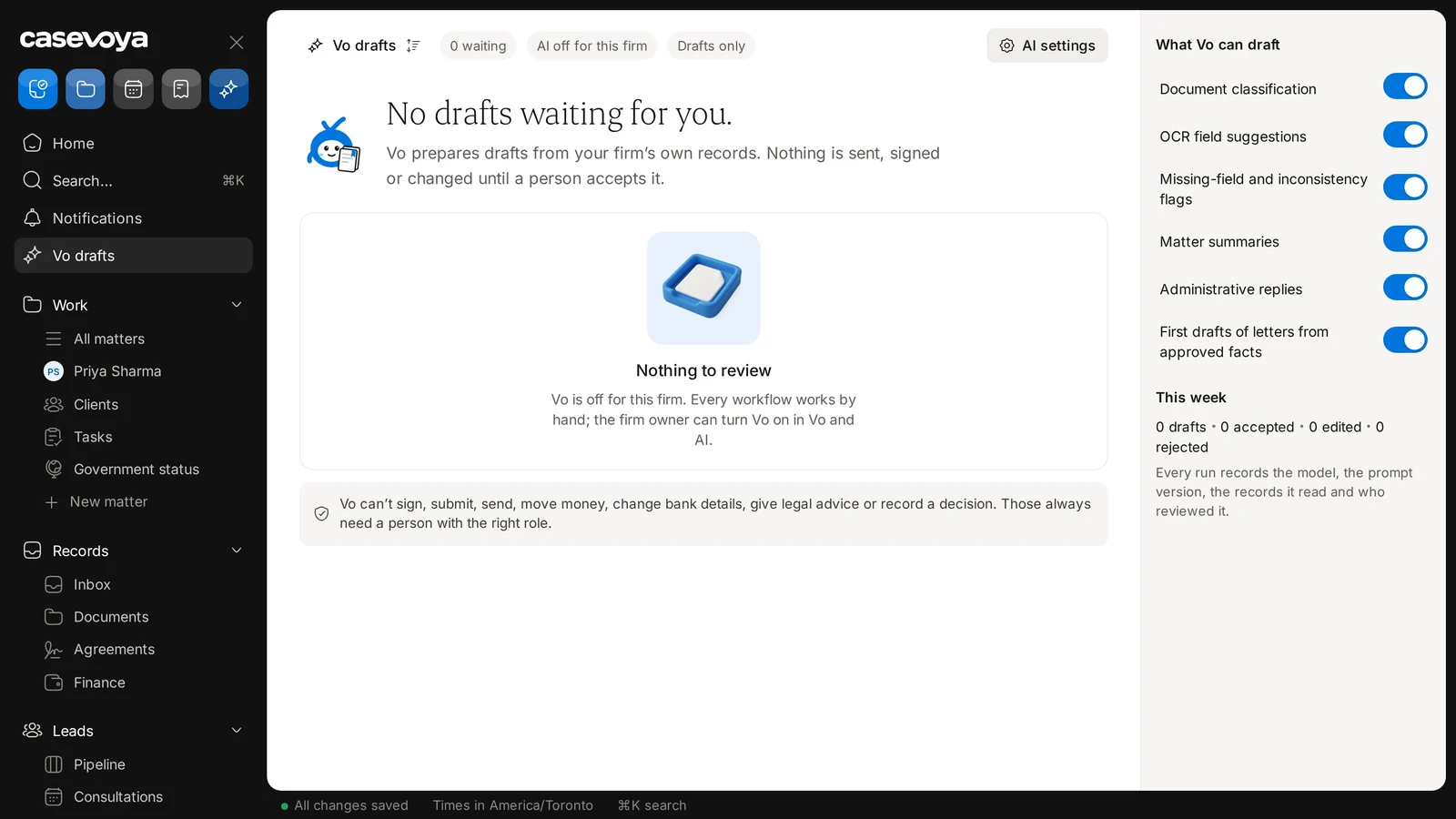The width and height of the screenshot is (1456, 819).
Task: Open Notifications in the sidebar
Action: coord(133,217)
